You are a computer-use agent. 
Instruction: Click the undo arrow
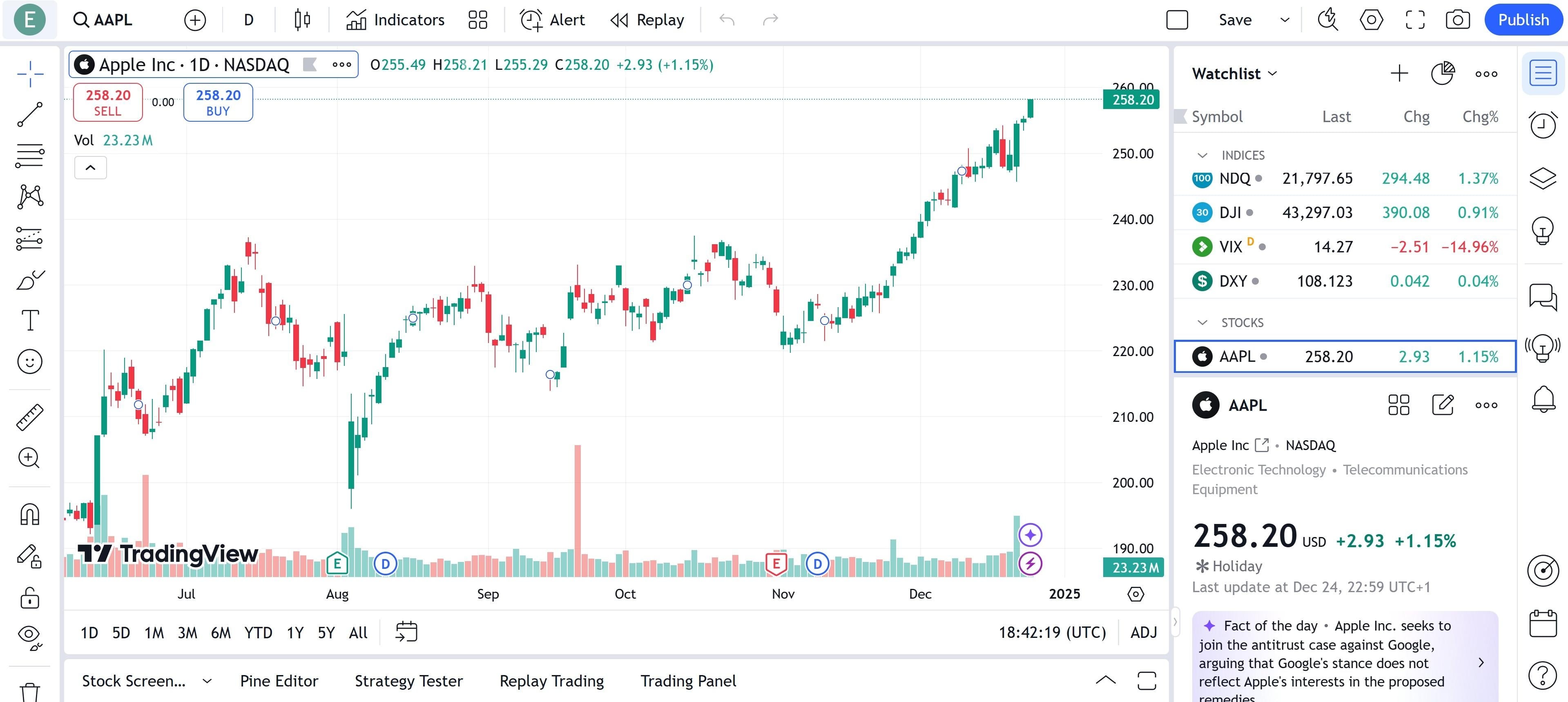(727, 20)
